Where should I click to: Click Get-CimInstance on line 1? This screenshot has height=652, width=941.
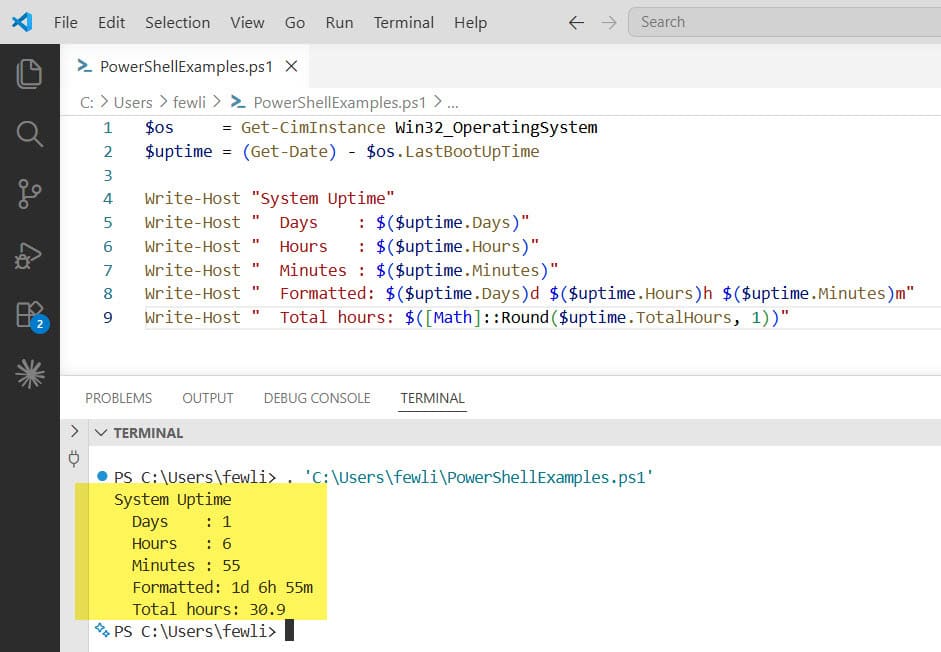tap(313, 127)
